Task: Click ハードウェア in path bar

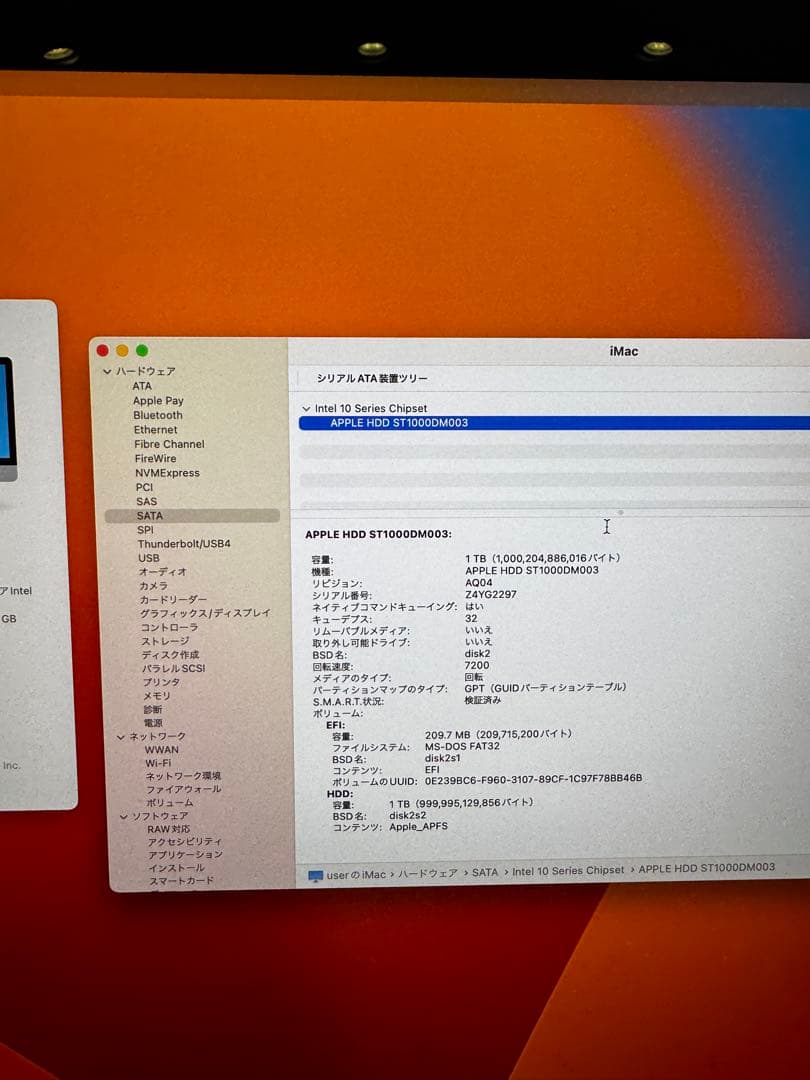Action: (428, 873)
